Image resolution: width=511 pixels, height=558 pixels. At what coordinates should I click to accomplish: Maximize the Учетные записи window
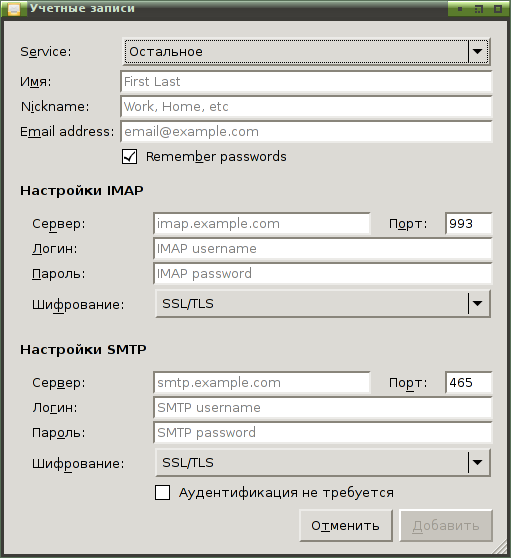(x=479, y=9)
